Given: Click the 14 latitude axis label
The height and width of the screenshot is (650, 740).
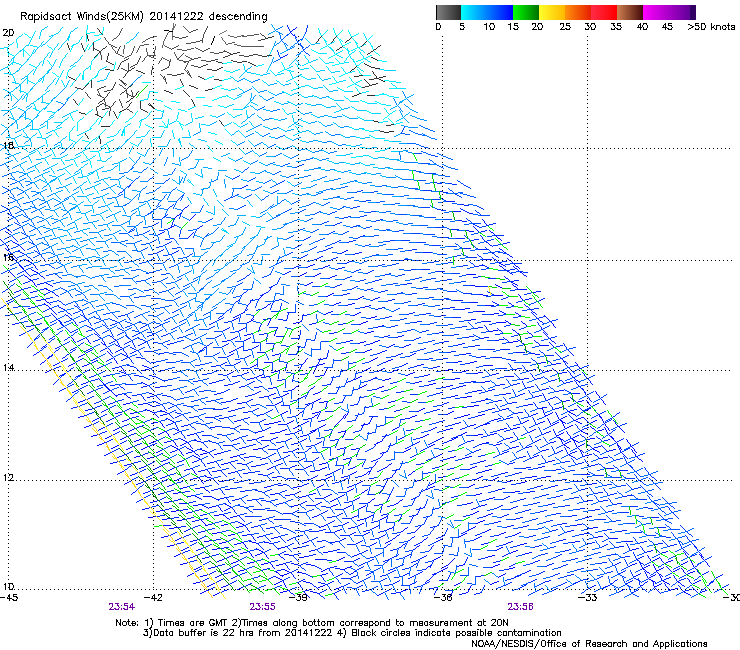Looking at the screenshot, I should point(8,367).
